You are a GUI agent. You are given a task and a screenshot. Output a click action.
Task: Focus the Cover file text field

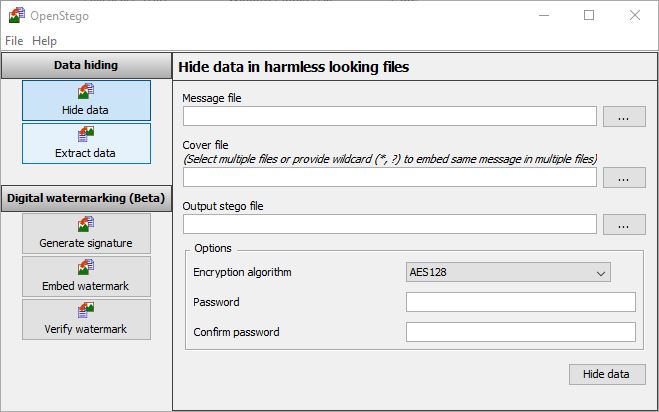click(390, 177)
